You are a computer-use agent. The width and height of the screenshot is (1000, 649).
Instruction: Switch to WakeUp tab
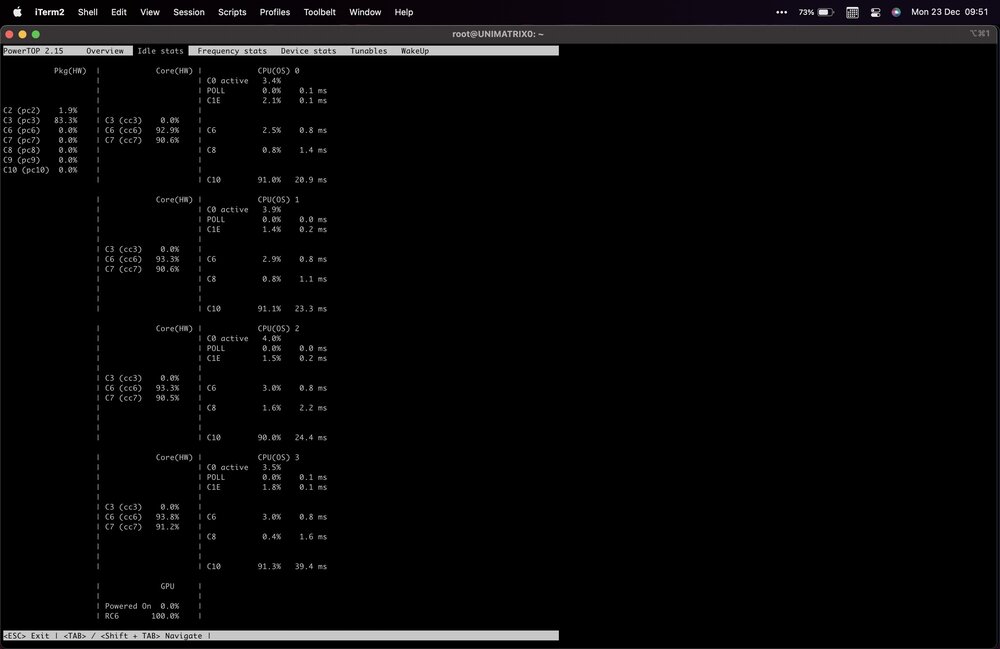tap(415, 51)
